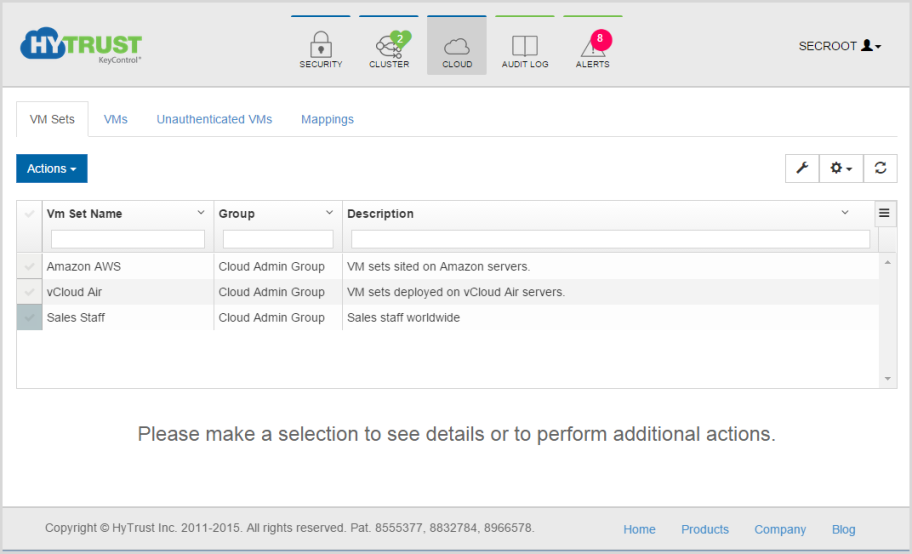Open the Company footer link

click(780, 530)
